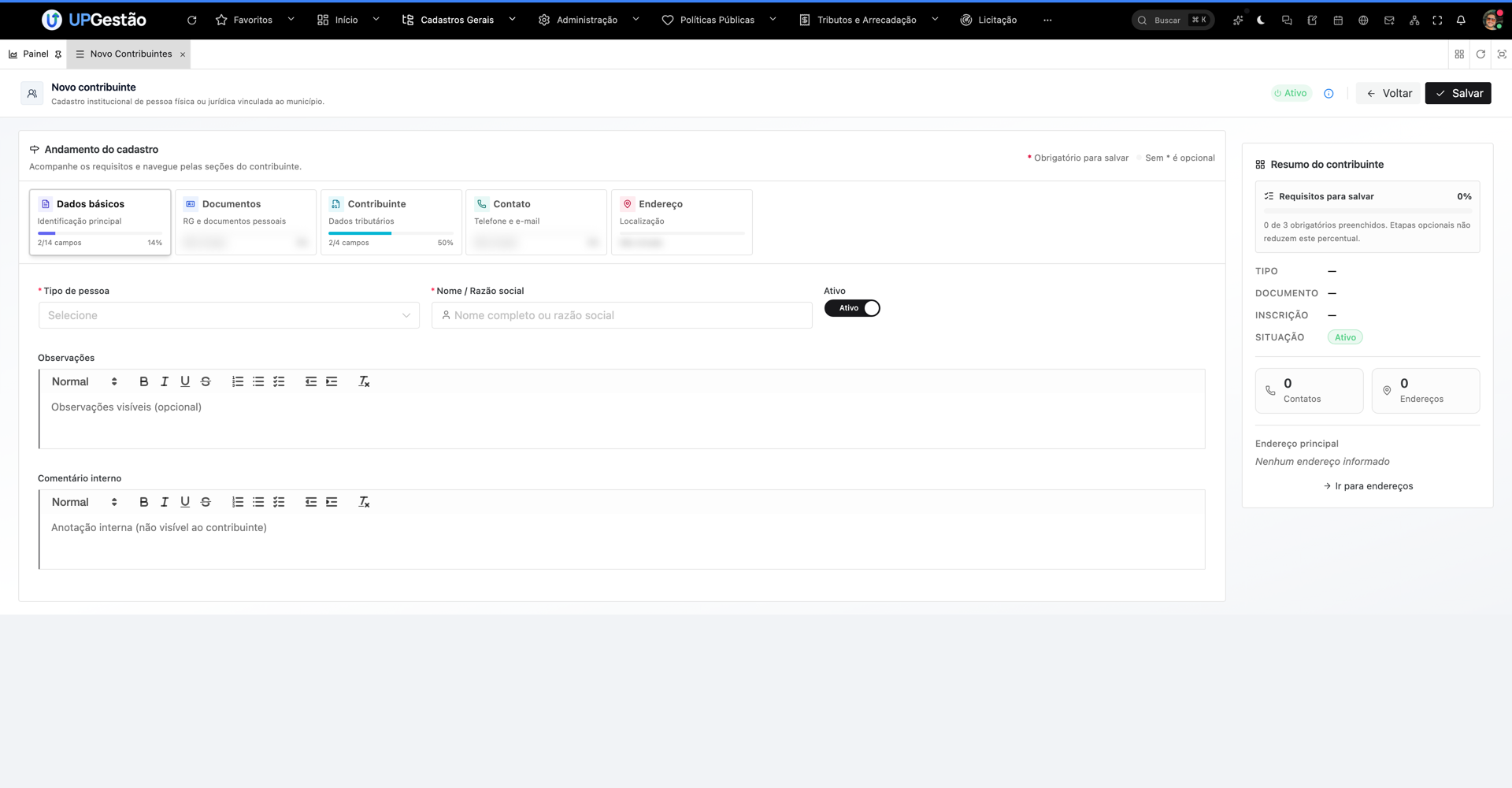1512x788 pixels.
Task: Refresh the current tab with reload icon
Action: [x=1480, y=54]
